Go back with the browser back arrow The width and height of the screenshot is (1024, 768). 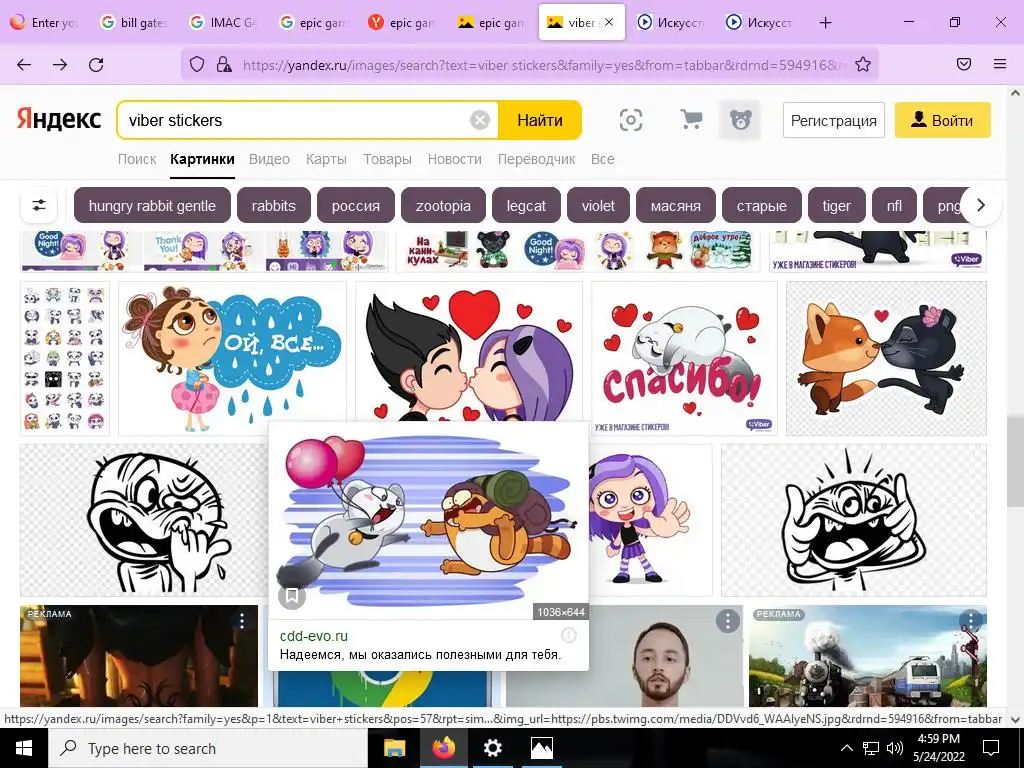point(24,64)
